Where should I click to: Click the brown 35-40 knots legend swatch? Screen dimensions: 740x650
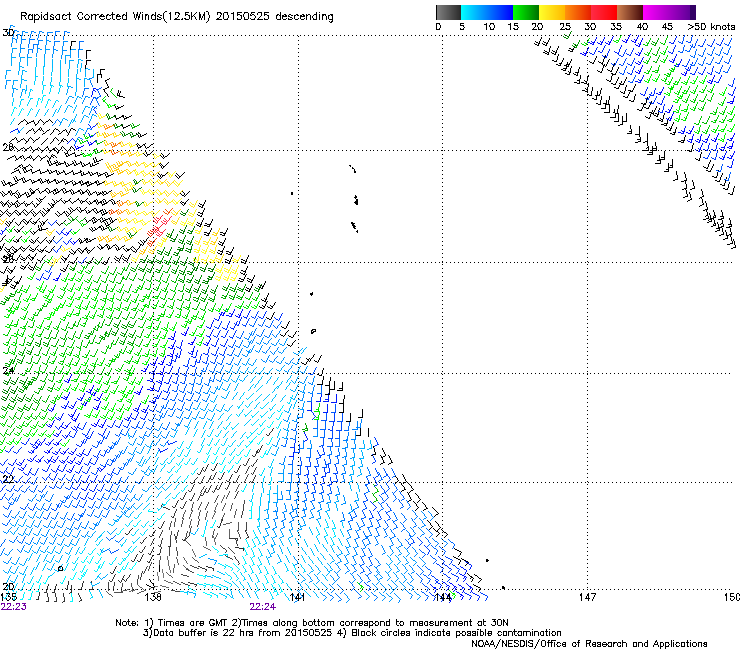pos(630,12)
